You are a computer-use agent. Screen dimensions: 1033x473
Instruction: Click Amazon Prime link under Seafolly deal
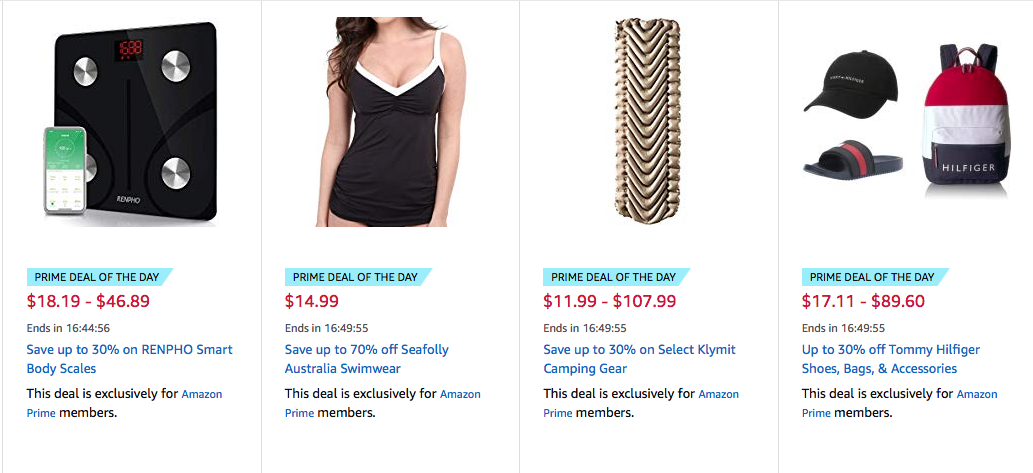[460, 394]
